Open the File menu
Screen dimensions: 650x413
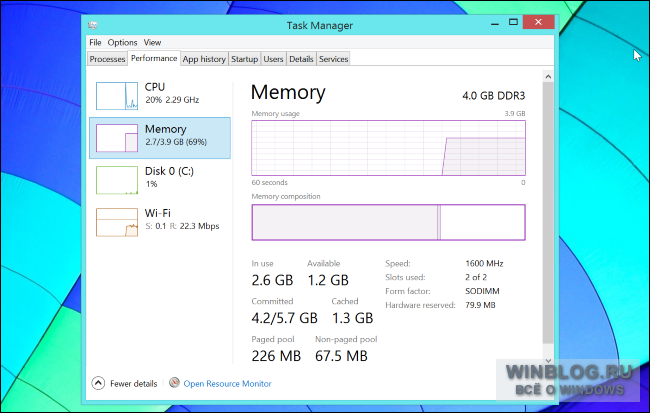[x=95, y=42]
